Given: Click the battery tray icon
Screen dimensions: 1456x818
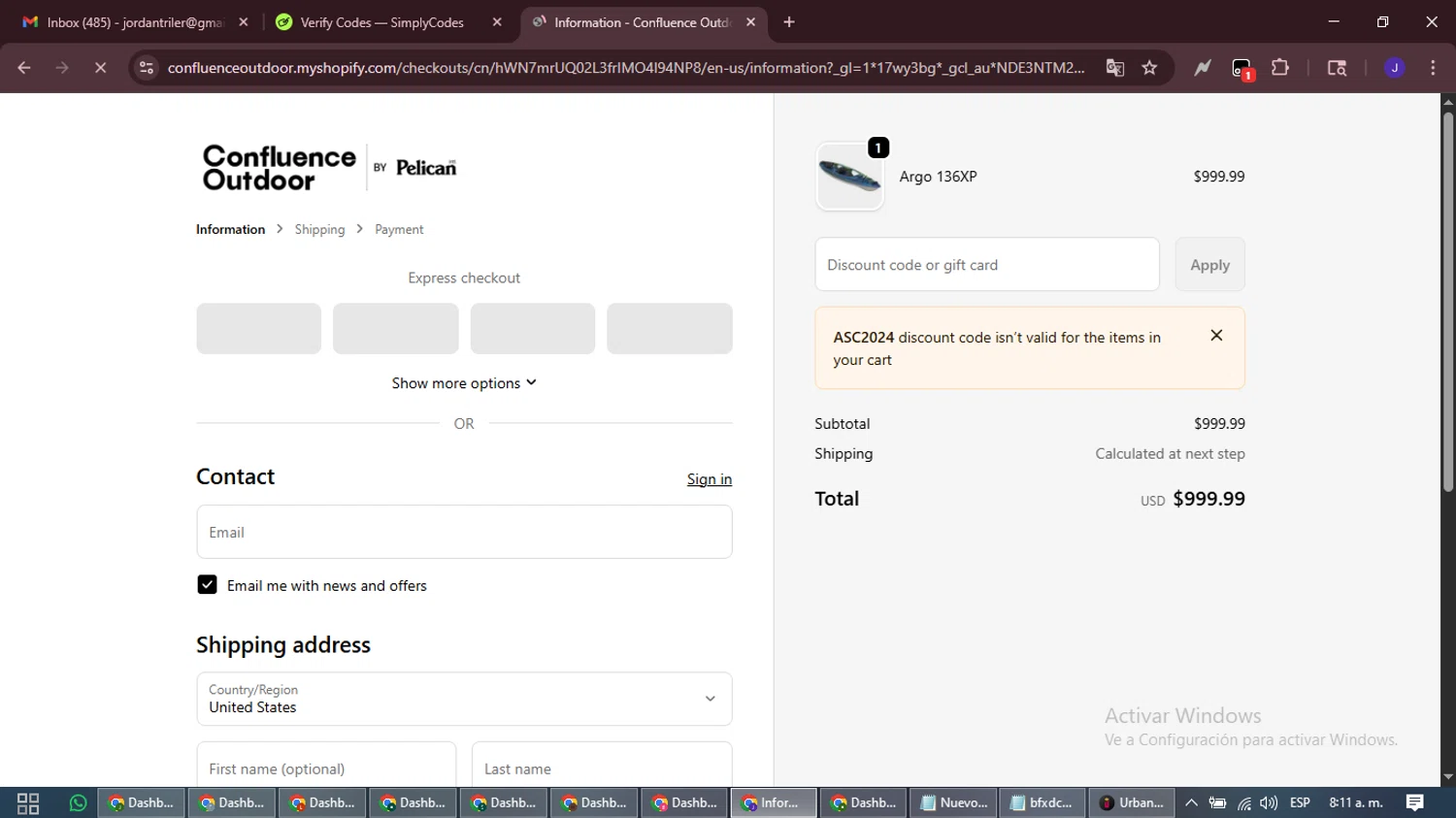Looking at the screenshot, I should [1217, 803].
